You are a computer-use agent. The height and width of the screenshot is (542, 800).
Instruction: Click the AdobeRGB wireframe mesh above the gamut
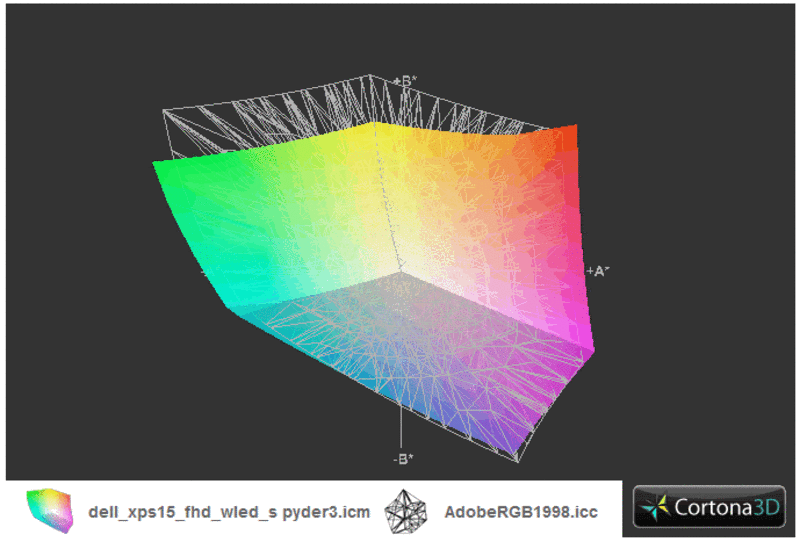(270, 112)
